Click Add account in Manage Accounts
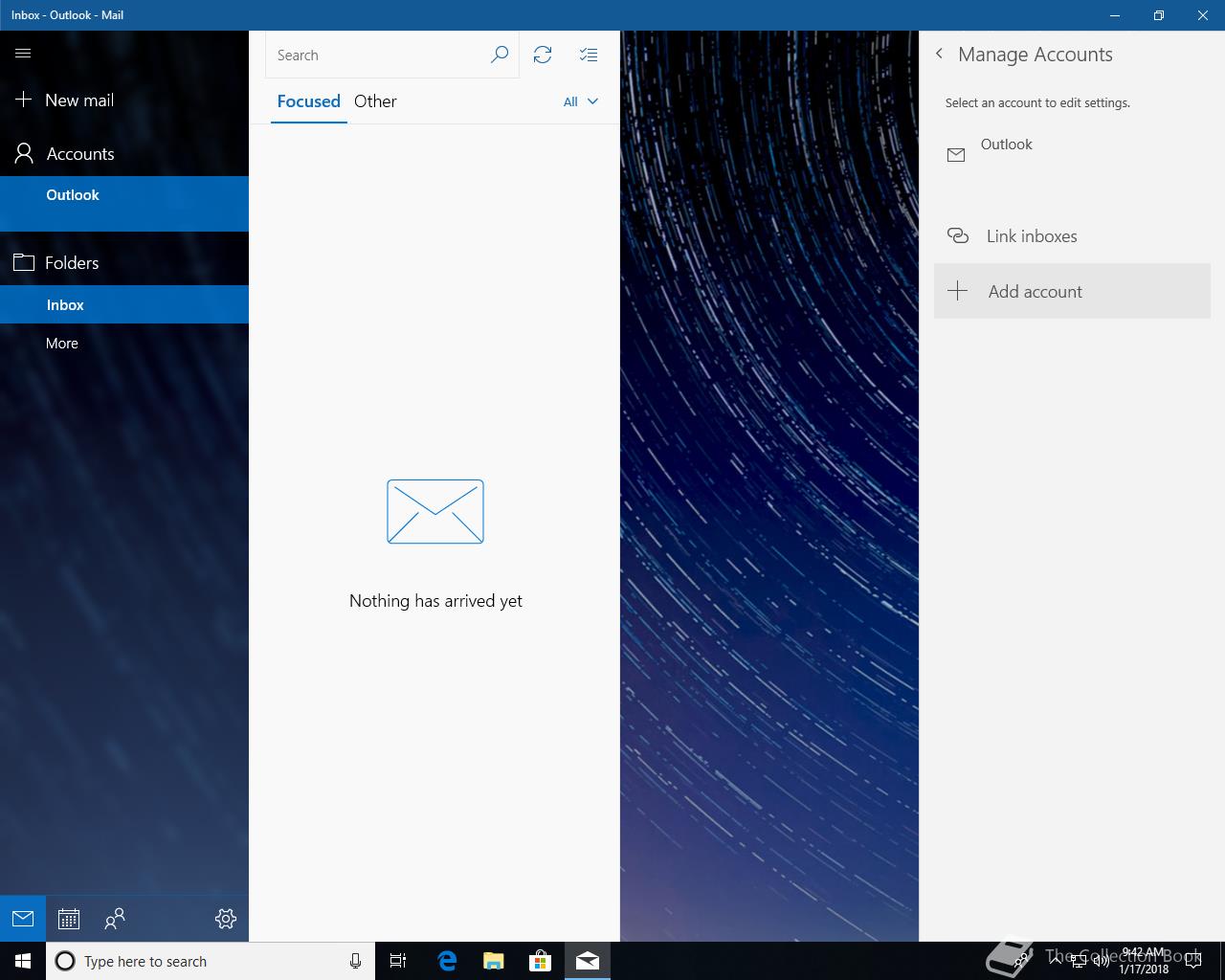This screenshot has height=980, width=1225. (x=1035, y=292)
